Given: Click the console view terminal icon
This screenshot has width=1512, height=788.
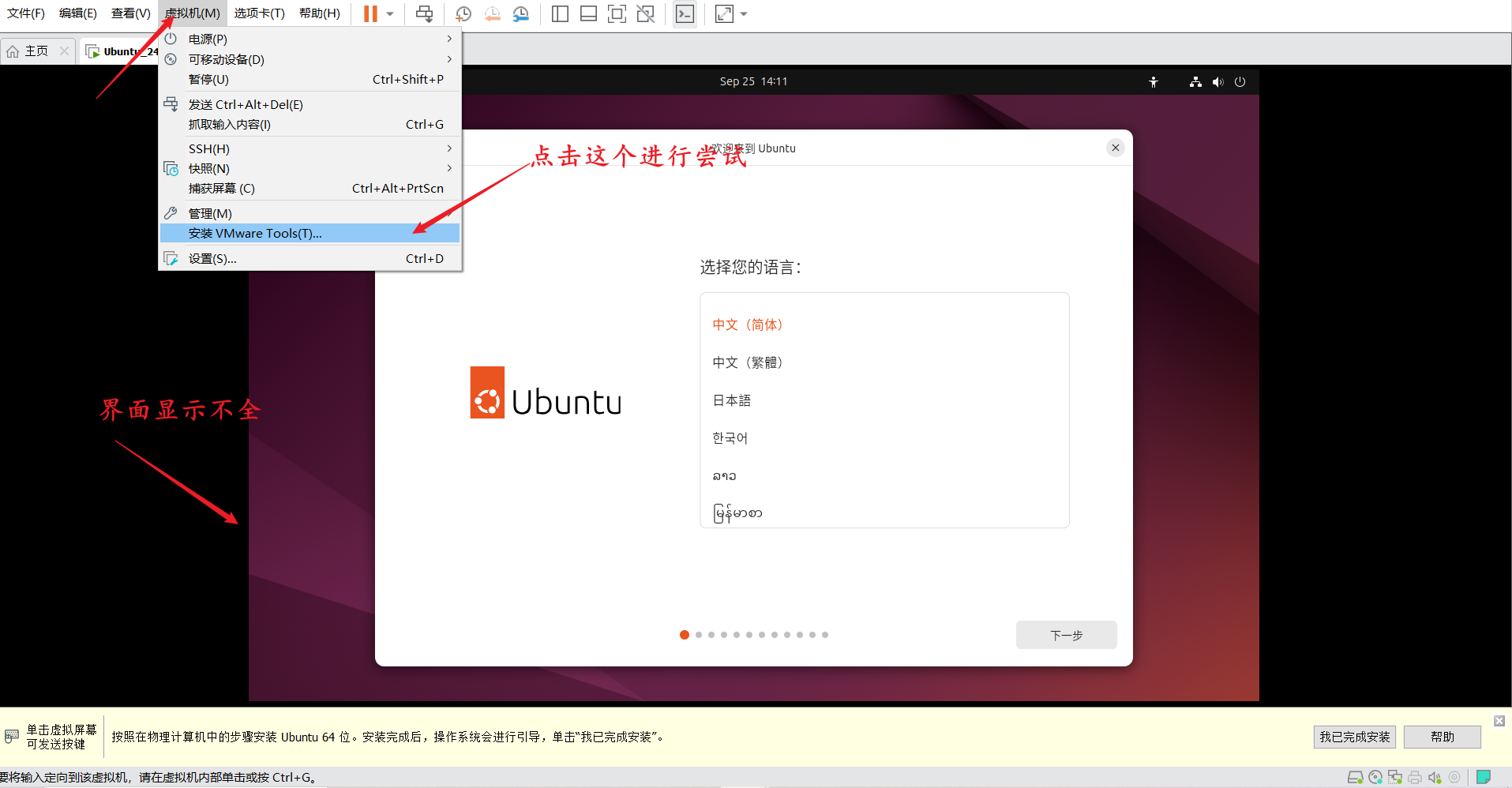Looking at the screenshot, I should (685, 13).
